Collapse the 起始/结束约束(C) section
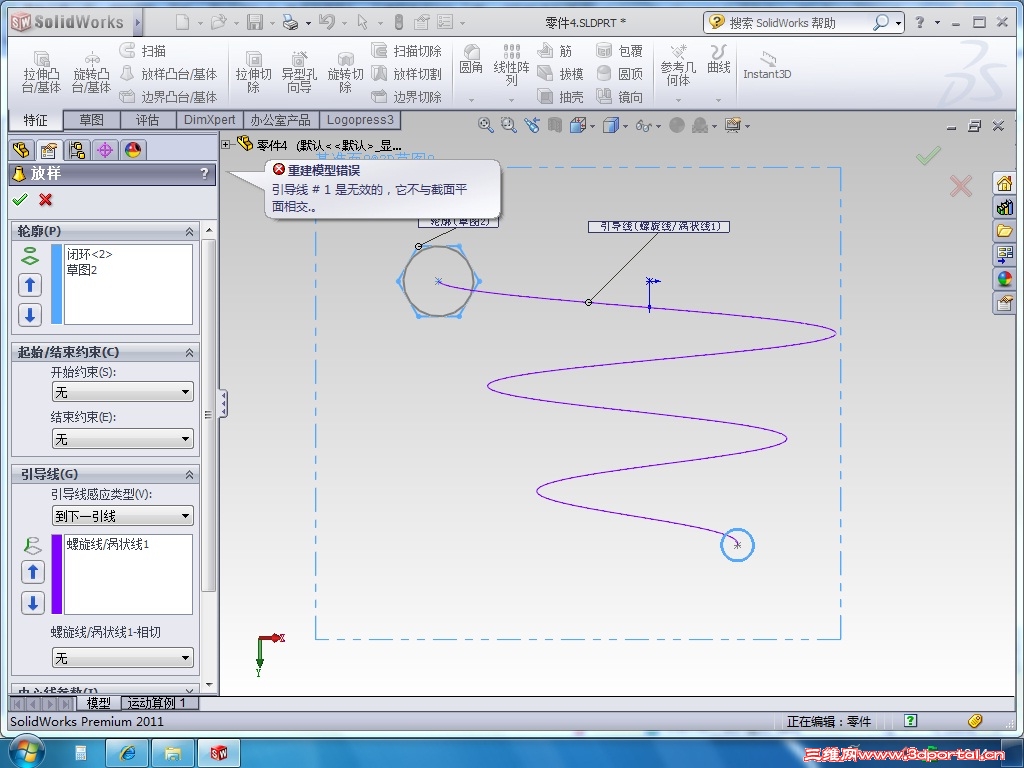 coord(189,353)
